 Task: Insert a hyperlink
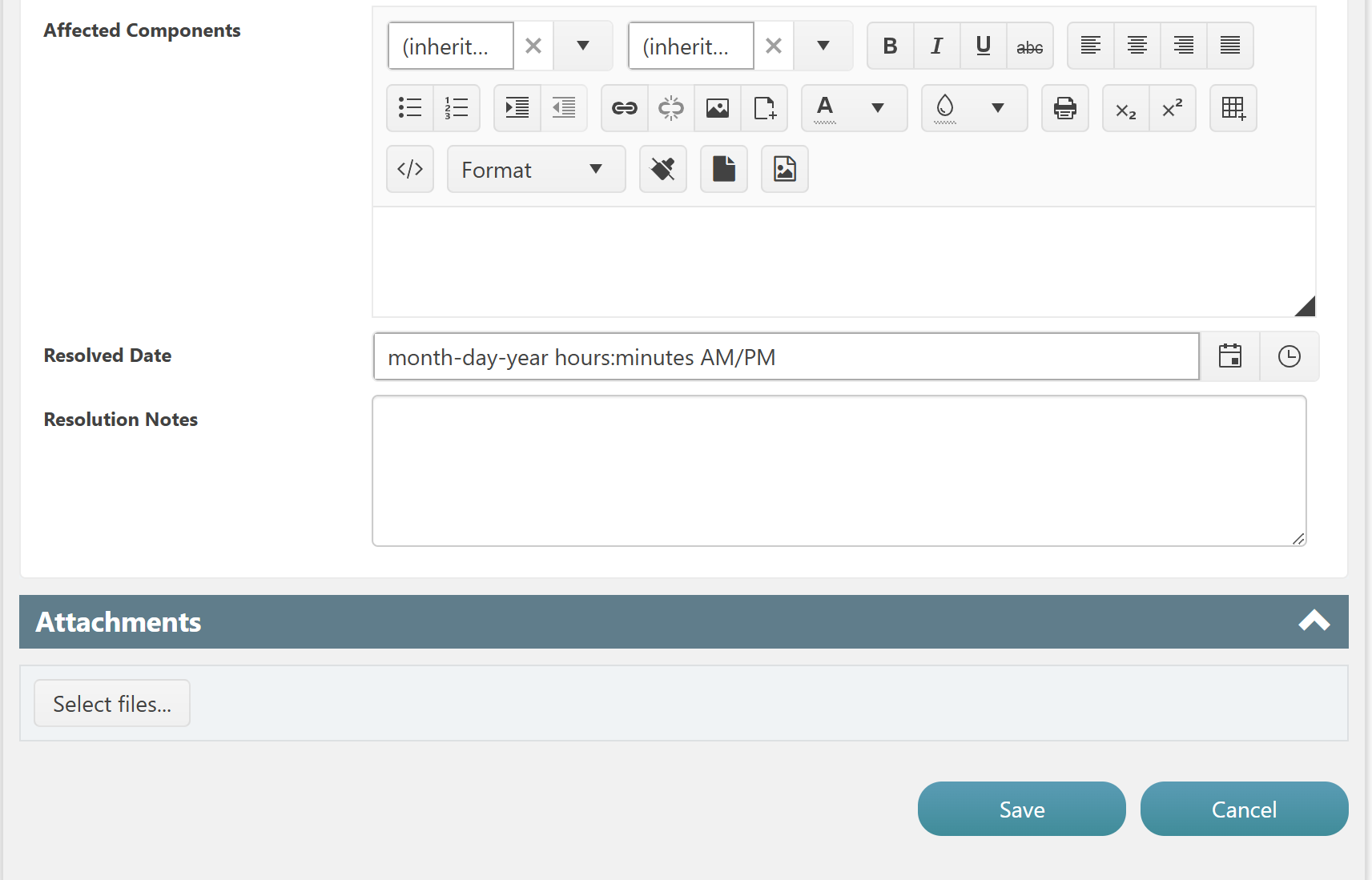coord(624,108)
